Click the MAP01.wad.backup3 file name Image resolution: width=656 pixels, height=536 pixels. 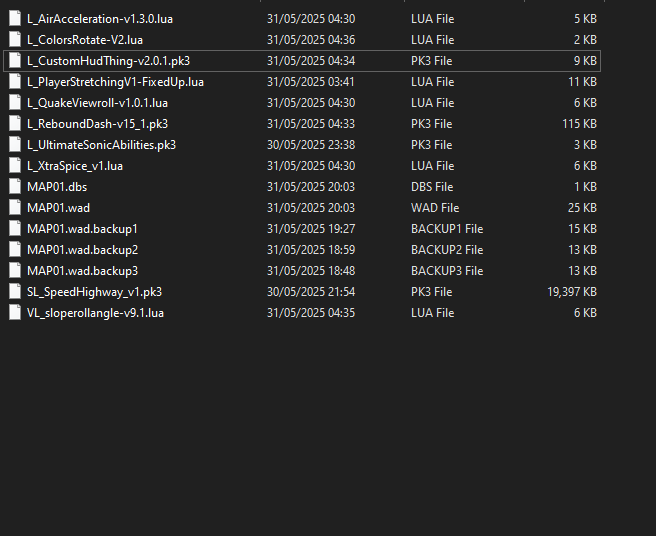point(82,271)
